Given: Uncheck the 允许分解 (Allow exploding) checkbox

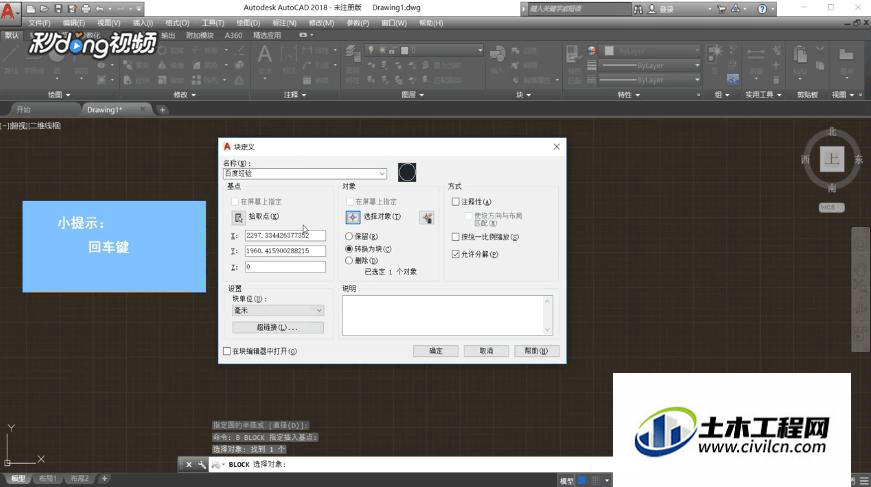Looking at the screenshot, I should click(455, 254).
